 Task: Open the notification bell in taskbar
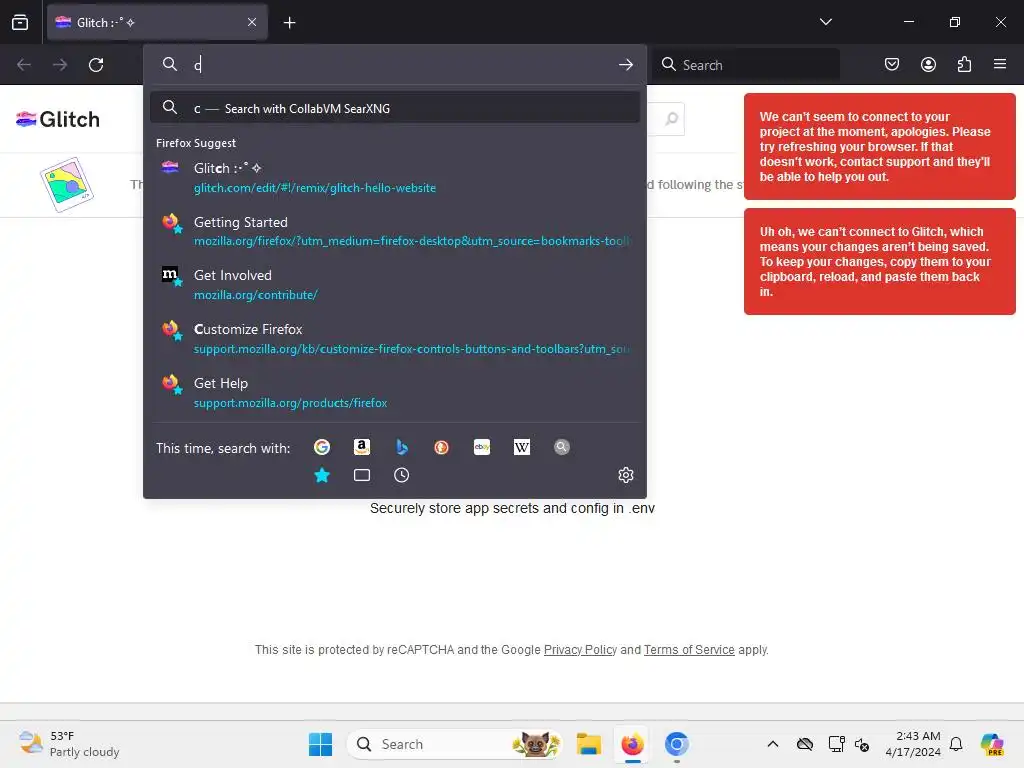[x=956, y=744]
